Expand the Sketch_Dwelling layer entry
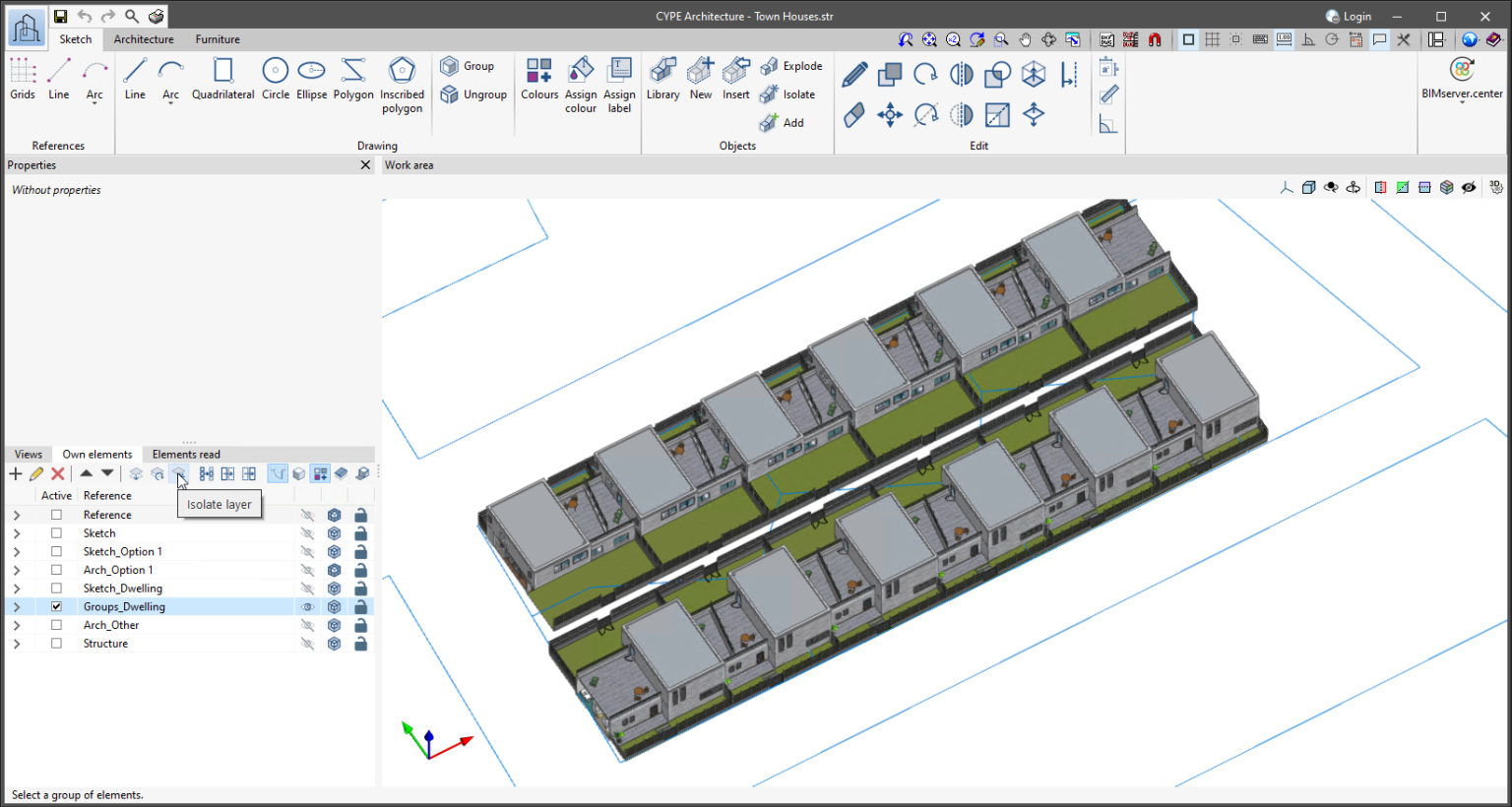 point(16,588)
